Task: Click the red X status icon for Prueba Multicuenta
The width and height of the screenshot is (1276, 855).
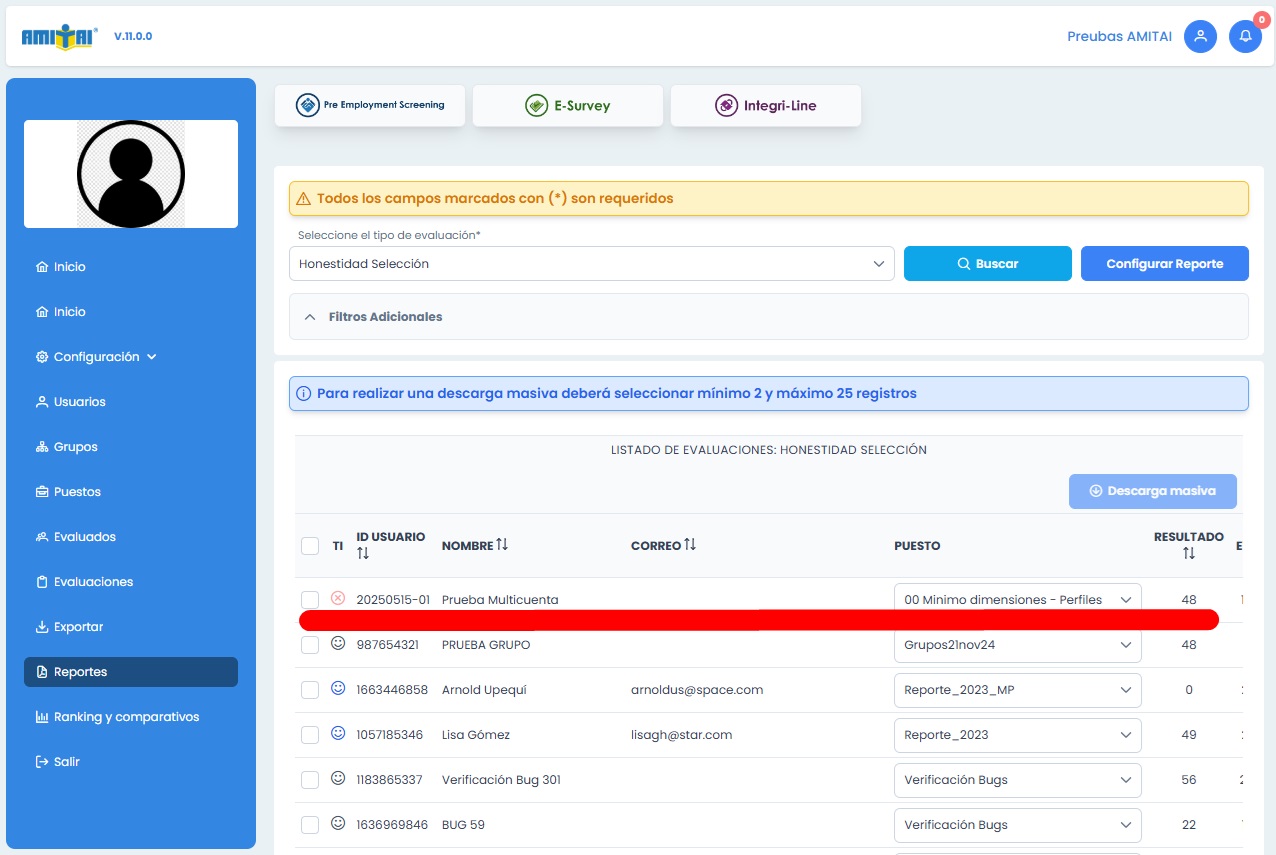Action: 338,598
